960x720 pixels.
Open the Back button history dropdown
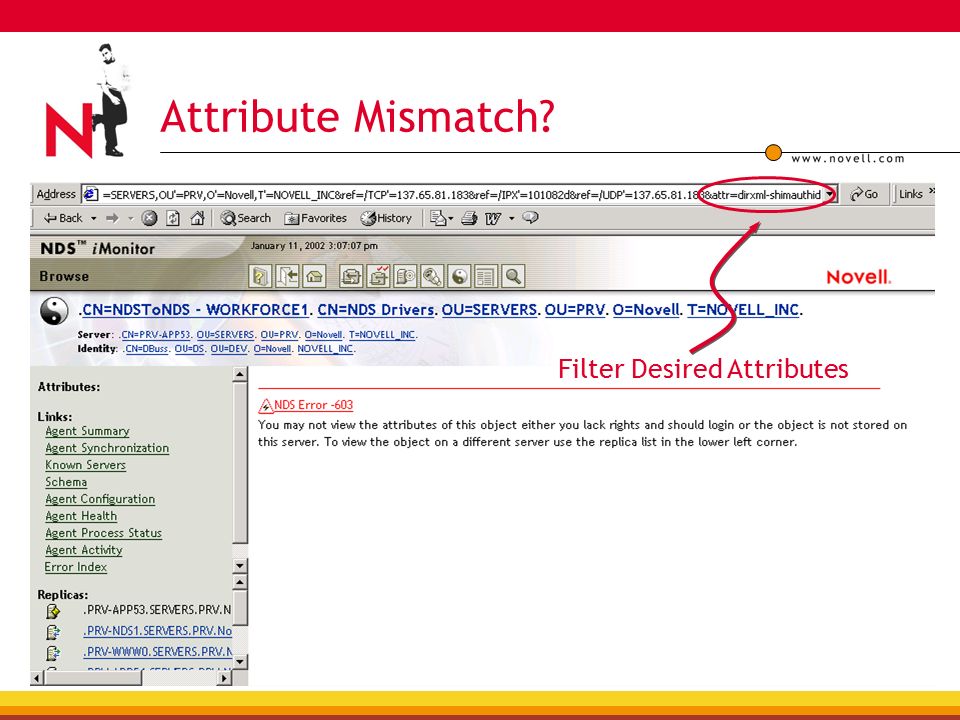[94, 219]
